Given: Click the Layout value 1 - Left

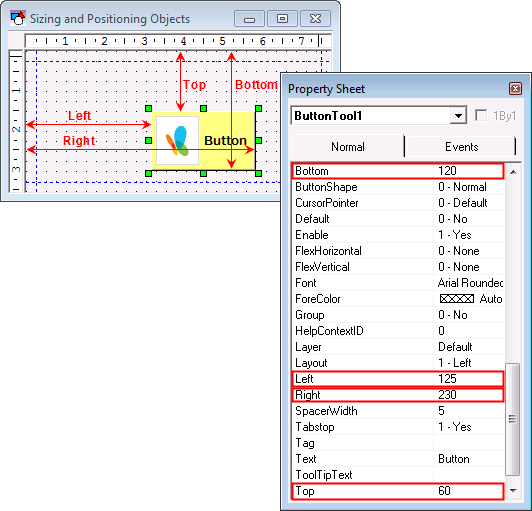Looking at the screenshot, I should point(455,363).
